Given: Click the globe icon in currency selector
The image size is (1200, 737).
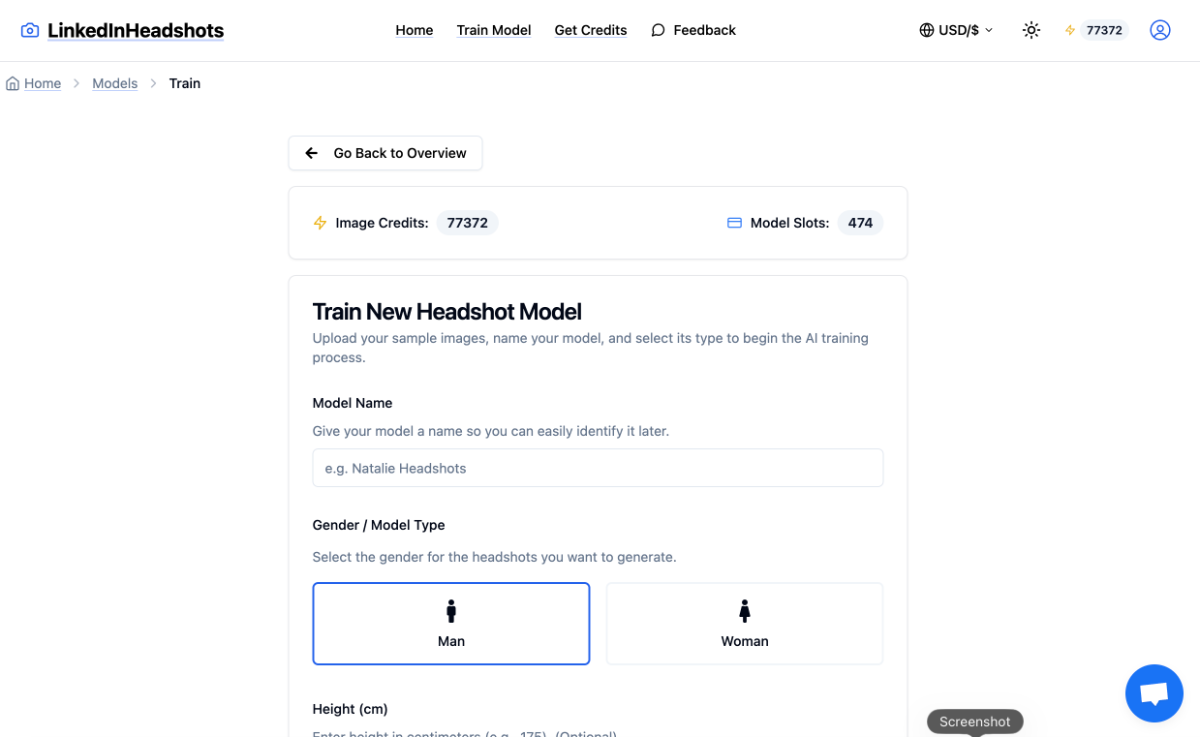Looking at the screenshot, I should (927, 30).
